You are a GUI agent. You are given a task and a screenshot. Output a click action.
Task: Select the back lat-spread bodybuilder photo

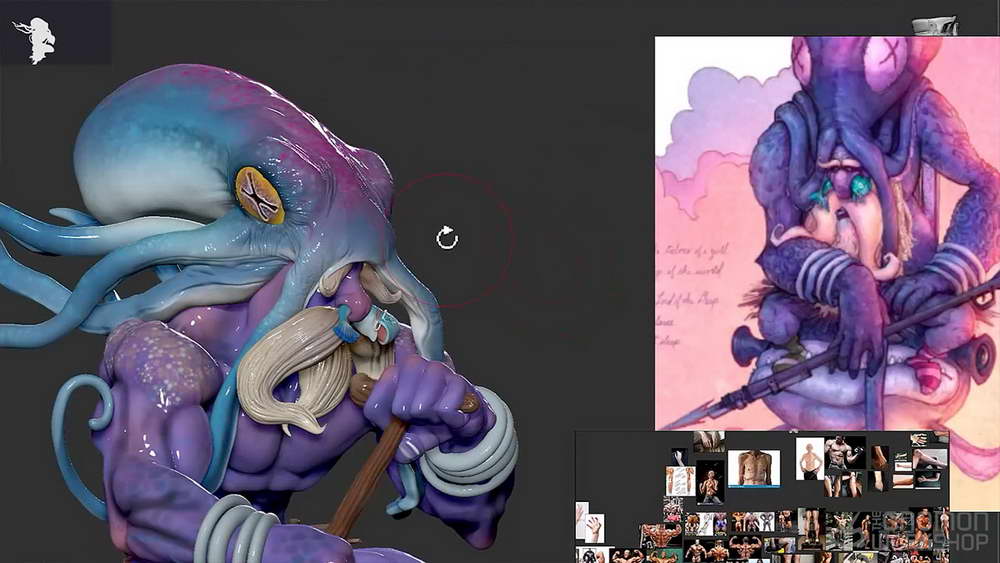[x=661, y=535]
